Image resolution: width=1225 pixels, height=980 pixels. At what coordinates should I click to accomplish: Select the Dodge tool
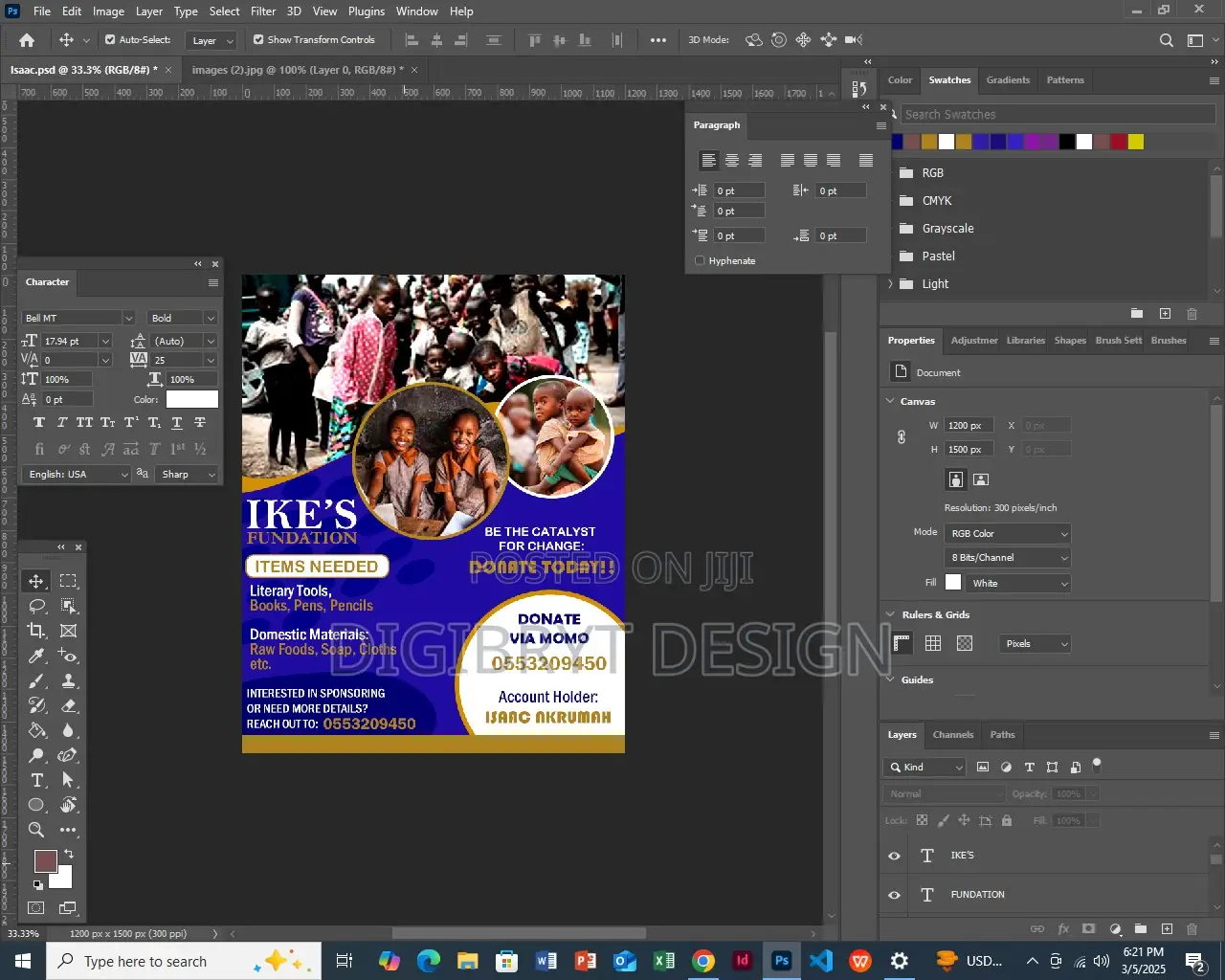tap(36, 755)
